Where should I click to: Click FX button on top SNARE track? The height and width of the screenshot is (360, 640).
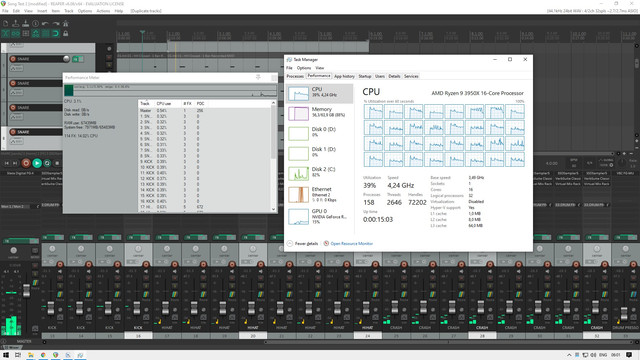pos(76,59)
